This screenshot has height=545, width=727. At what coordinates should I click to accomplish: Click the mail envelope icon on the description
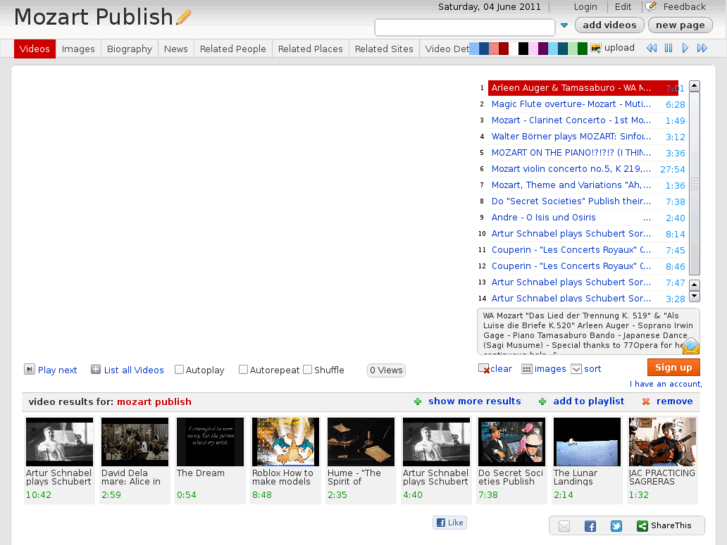pyautogui.click(x=691, y=346)
